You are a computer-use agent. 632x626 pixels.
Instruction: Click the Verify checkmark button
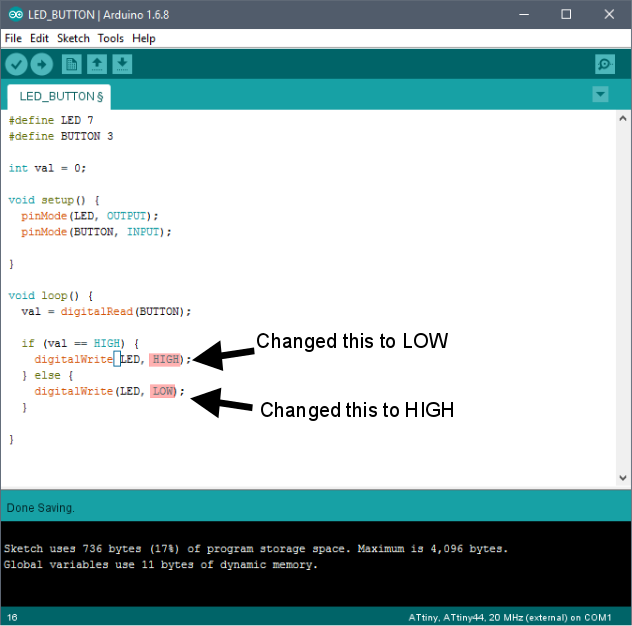[x=16, y=64]
